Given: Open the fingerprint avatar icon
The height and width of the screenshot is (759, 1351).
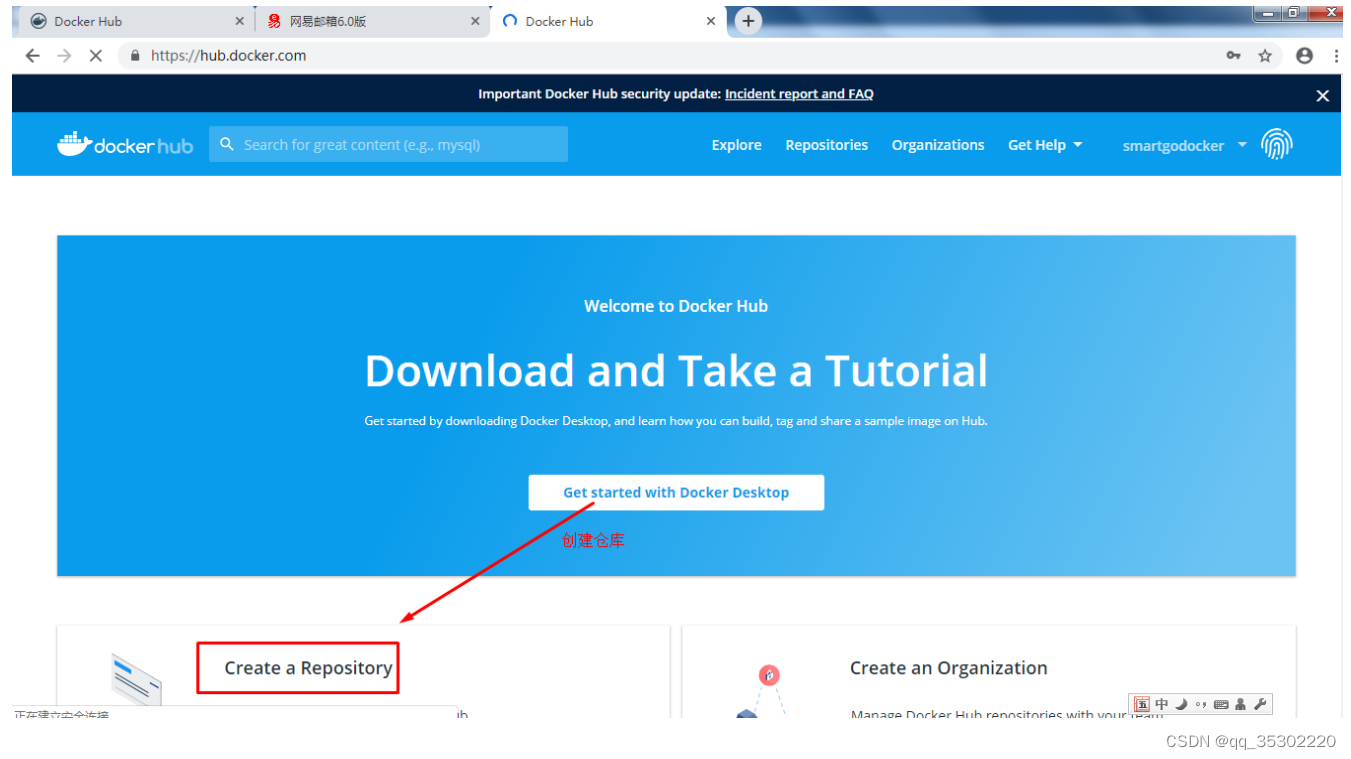Looking at the screenshot, I should point(1277,145).
